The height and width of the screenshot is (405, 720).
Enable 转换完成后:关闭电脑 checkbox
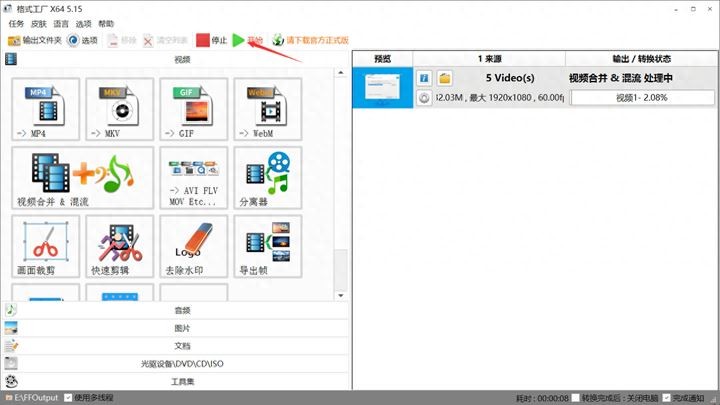(575, 398)
